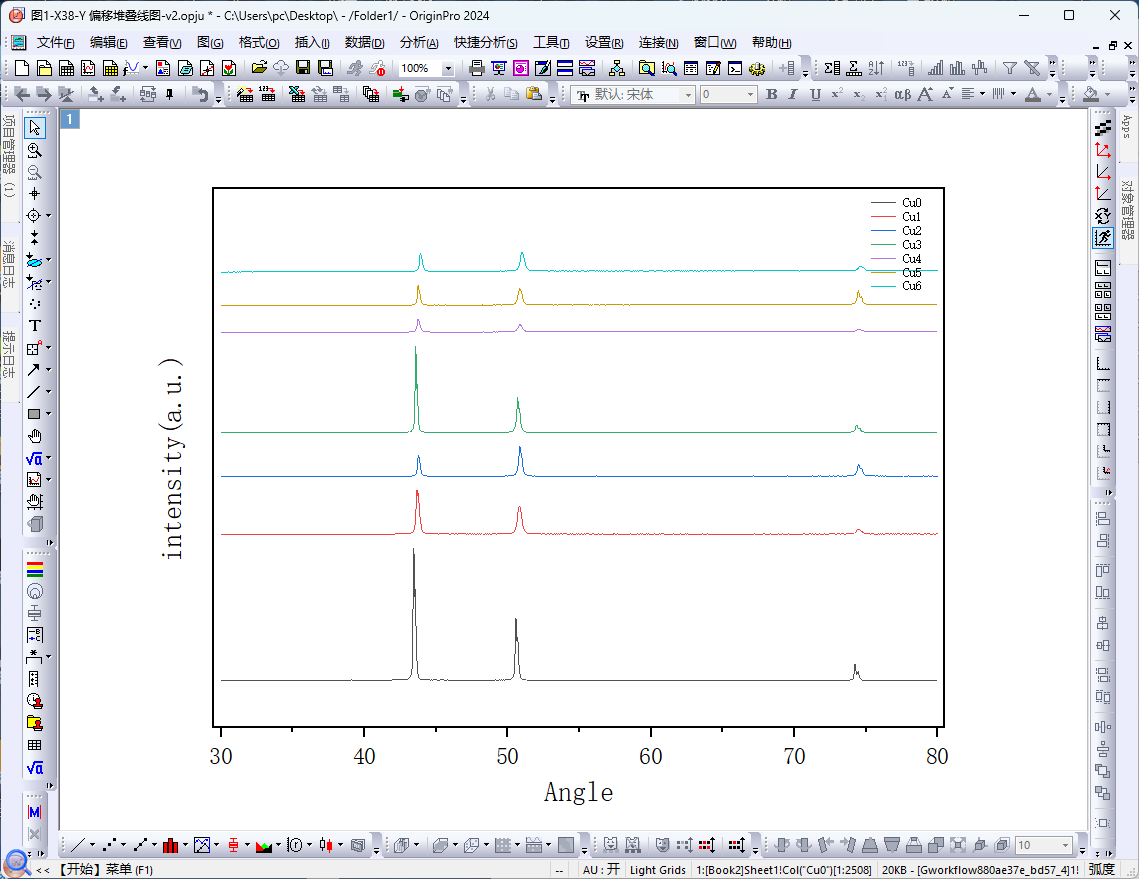Expand the Arrow tool dropdown
The image size is (1139, 879).
click(x=49, y=370)
